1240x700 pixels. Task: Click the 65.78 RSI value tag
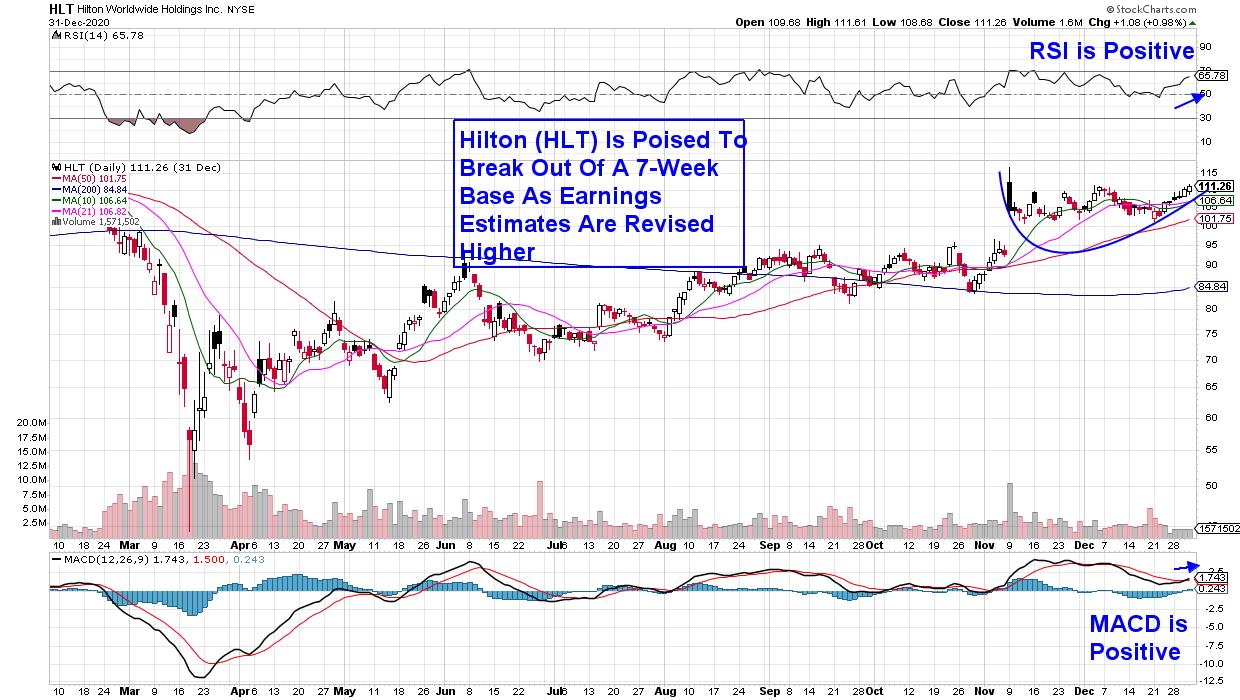pyautogui.click(x=1212, y=75)
